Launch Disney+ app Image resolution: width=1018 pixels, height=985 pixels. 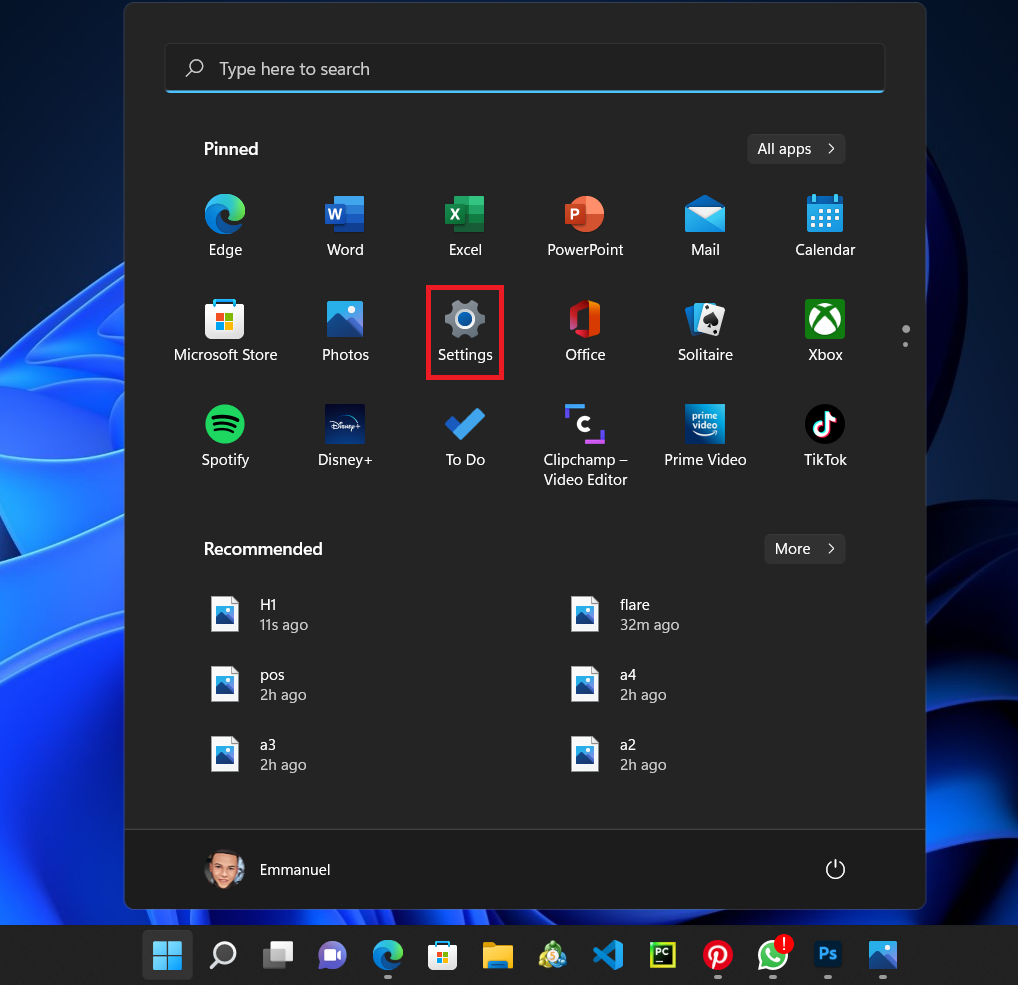coord(345,436)
